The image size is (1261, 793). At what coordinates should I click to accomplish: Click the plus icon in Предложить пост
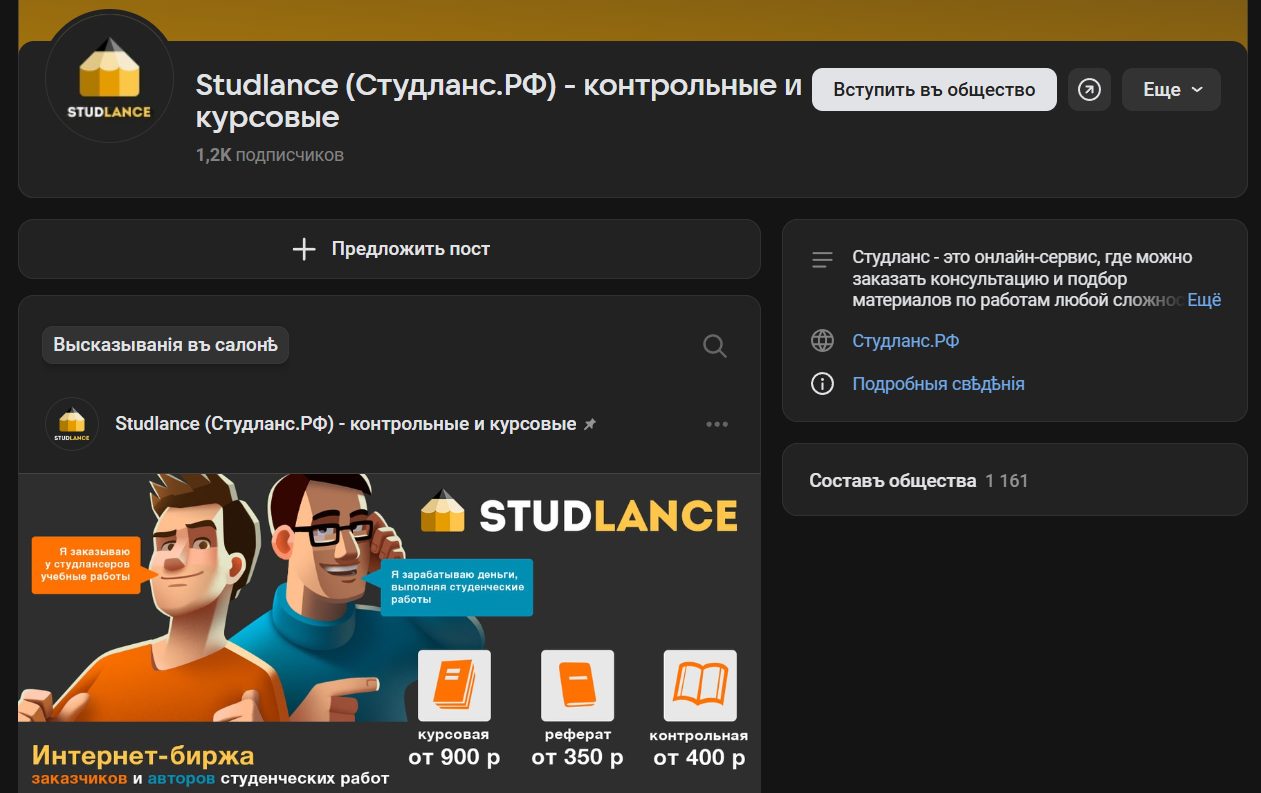[304, 249]
